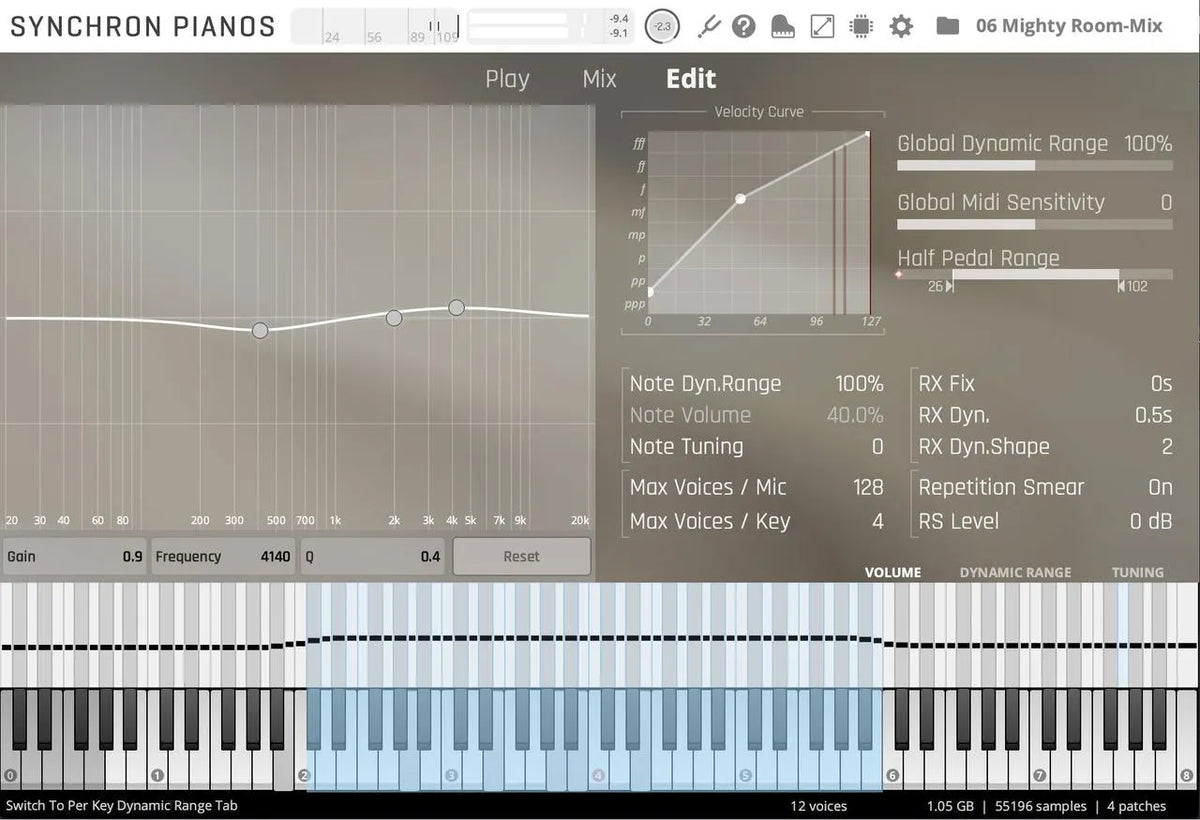The height and width of the screenshot is (820, 1200).
Task: Click the resize window arrows icon
Action: click(x=822, y=26)
